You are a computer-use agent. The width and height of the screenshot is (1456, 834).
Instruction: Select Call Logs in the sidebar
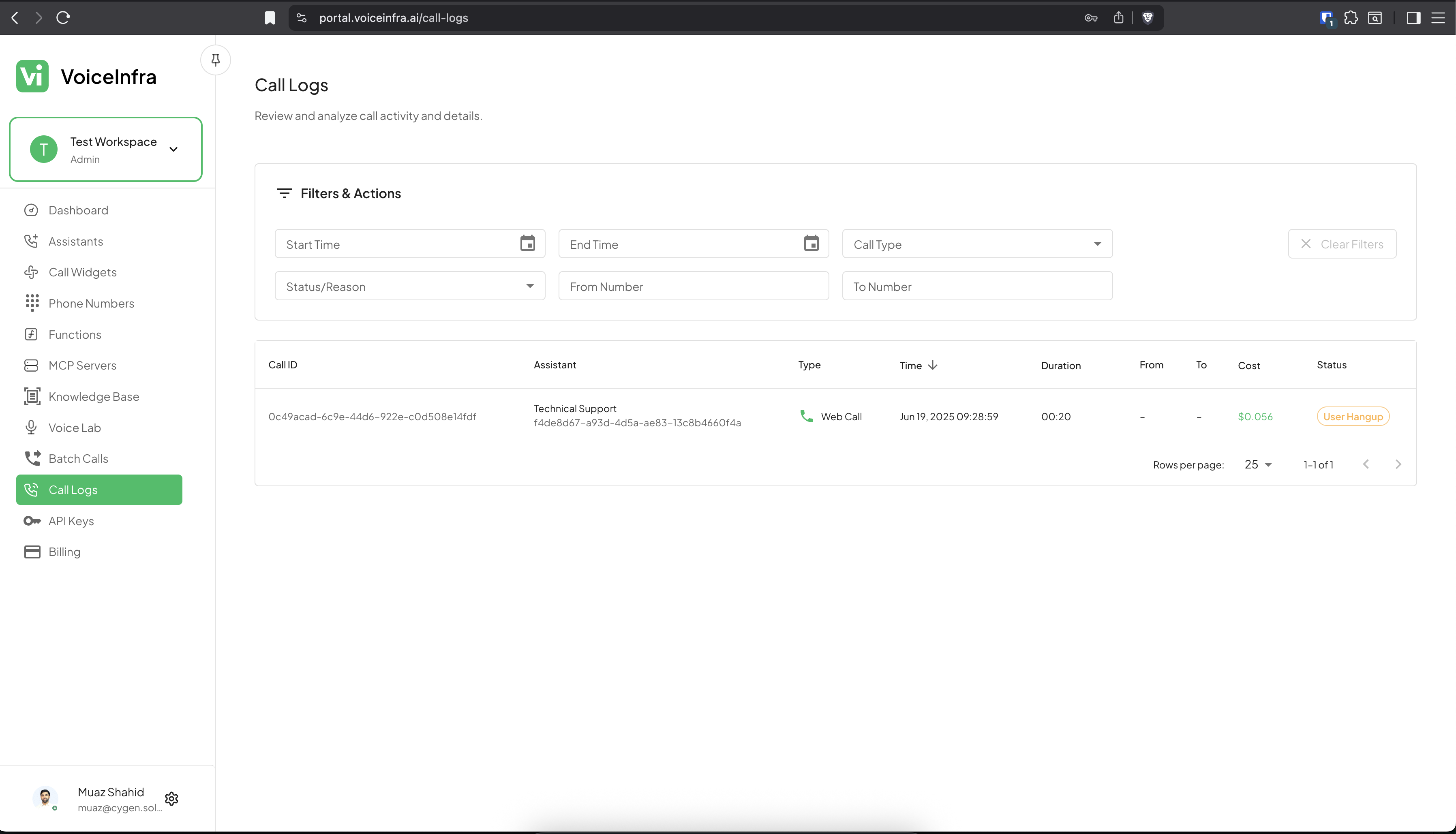(x=99, y=490)
